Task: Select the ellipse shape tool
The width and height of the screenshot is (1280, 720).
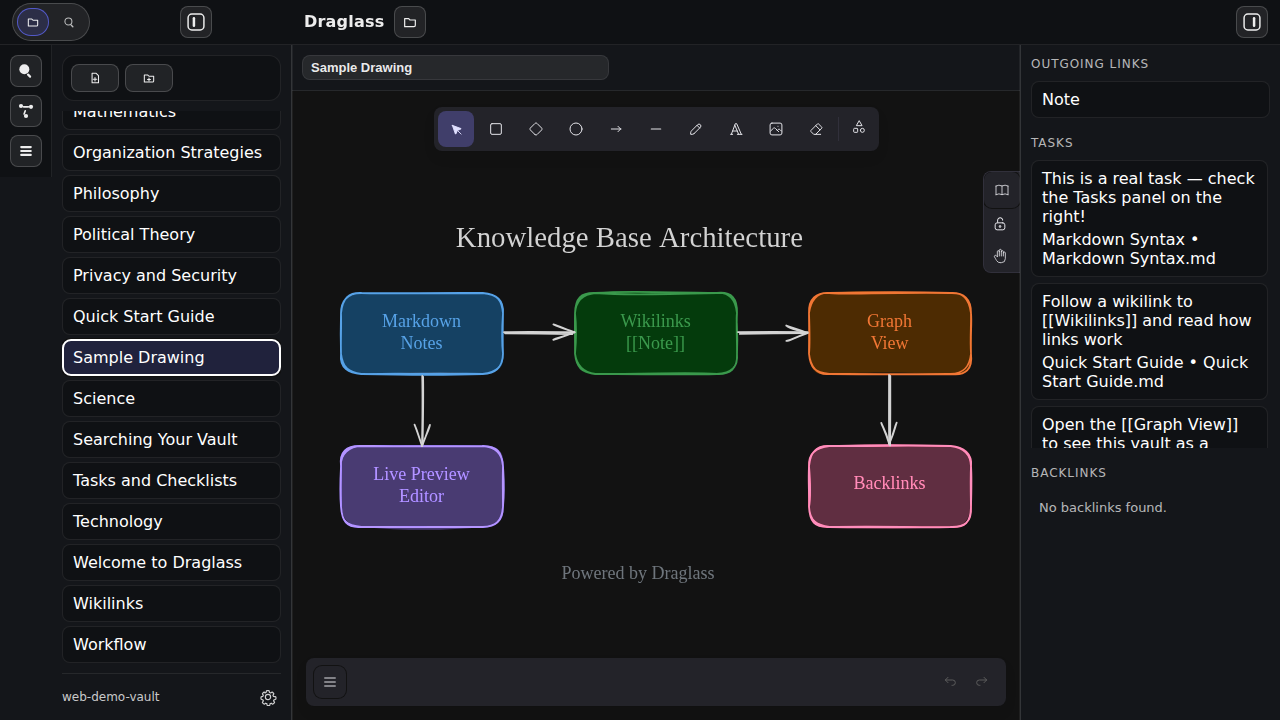Action: point(576,129)
